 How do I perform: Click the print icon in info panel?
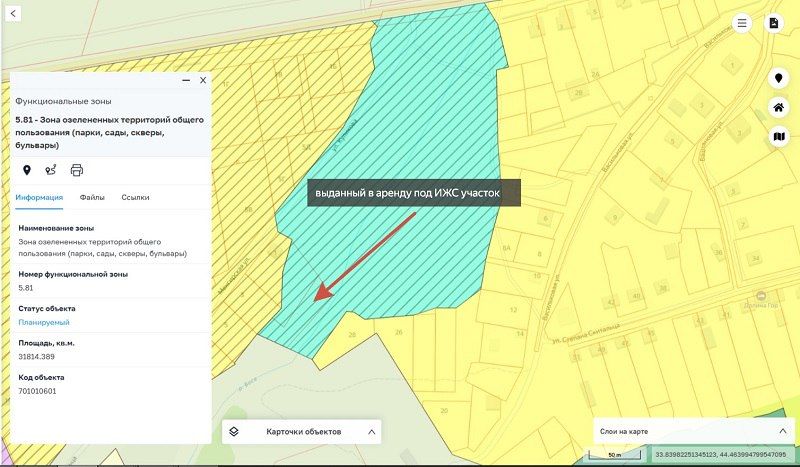click(x=77, y=170)
